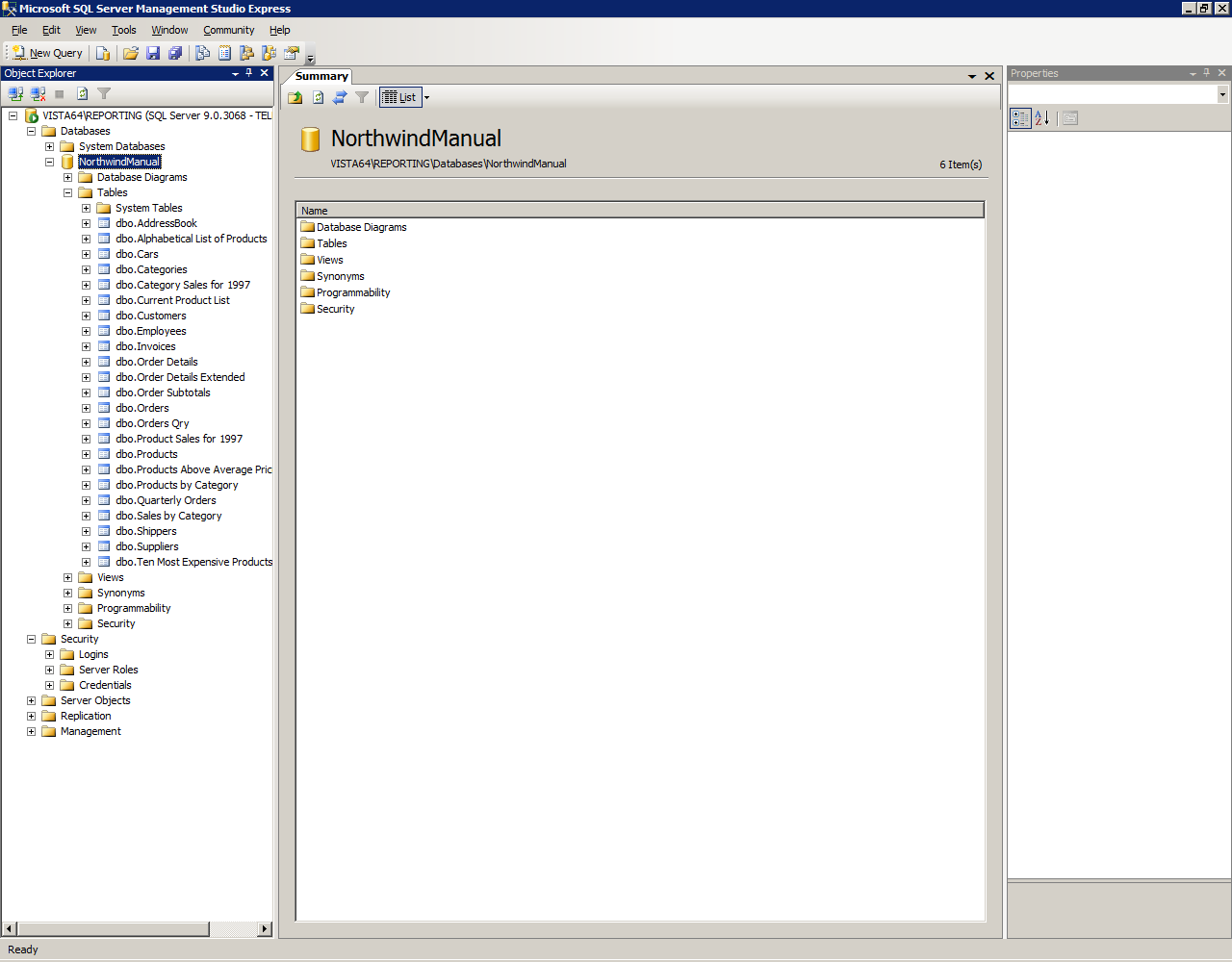Screen dimensions: 1232x962
Task: Open main toolbar options dropdown arrow
Action: (x=310, y=58)
